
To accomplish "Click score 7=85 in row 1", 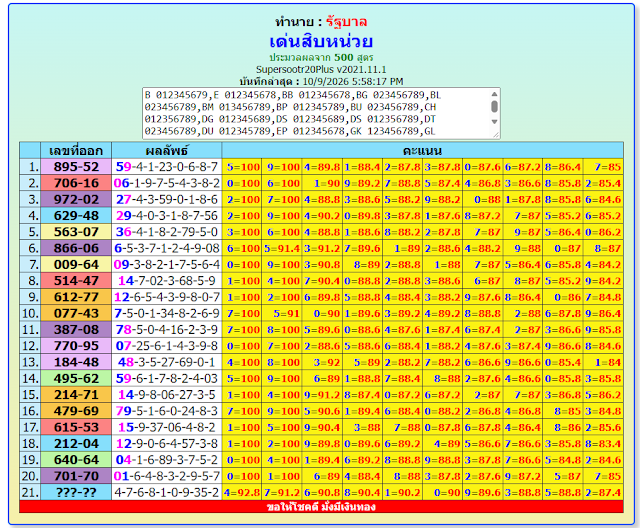I will [603, 166].
